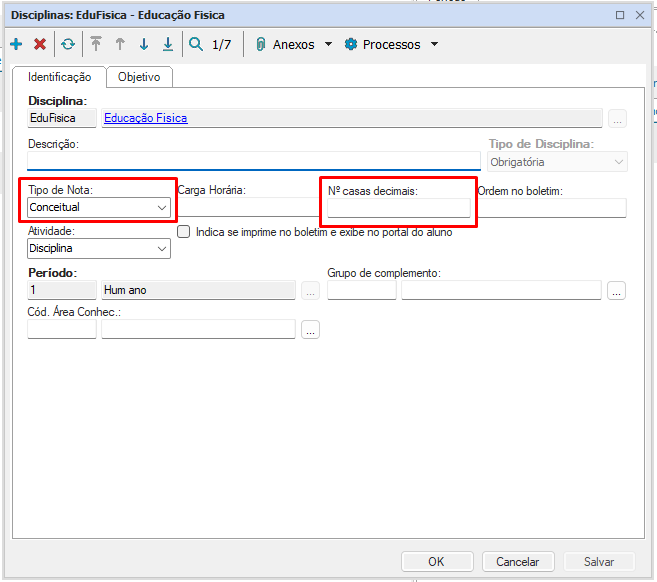Click the Cancelar button
Screen dimensions: 657x582
[518, 561]
